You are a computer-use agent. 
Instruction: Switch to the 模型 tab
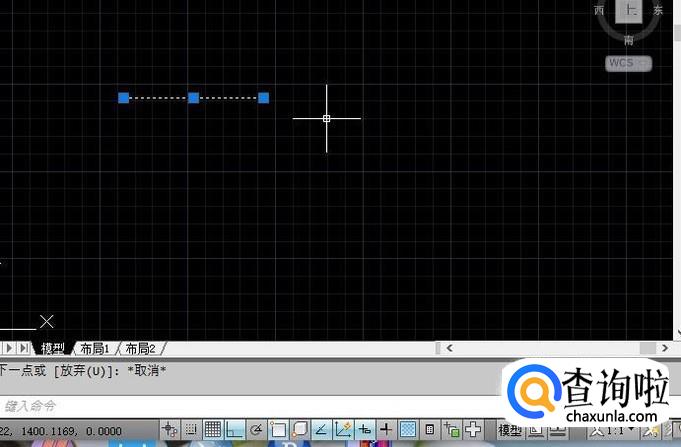point(53,348)
